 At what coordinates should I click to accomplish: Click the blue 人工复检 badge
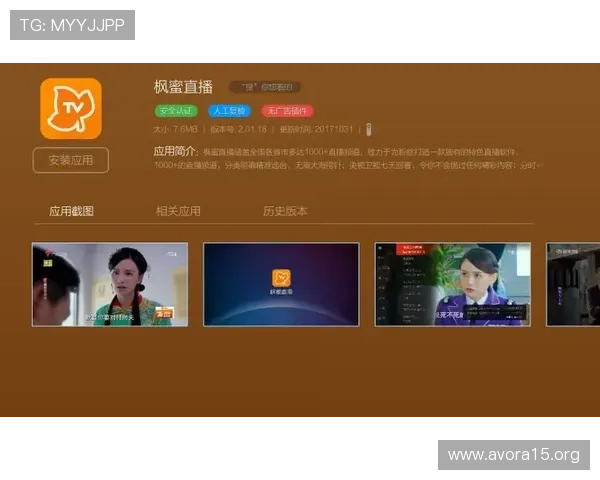tap(230, 111)
